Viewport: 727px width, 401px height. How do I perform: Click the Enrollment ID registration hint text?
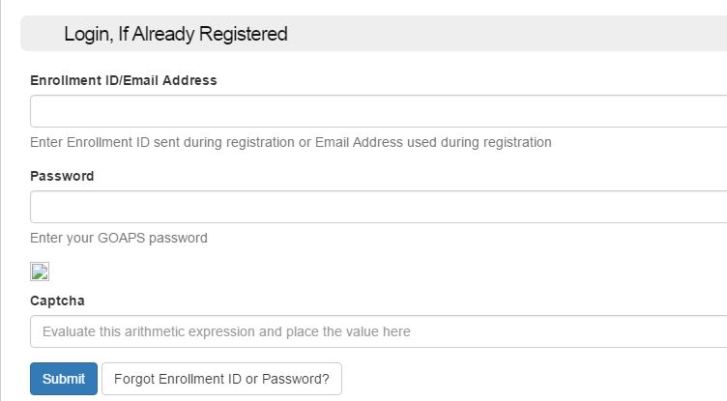click(290, 143)
